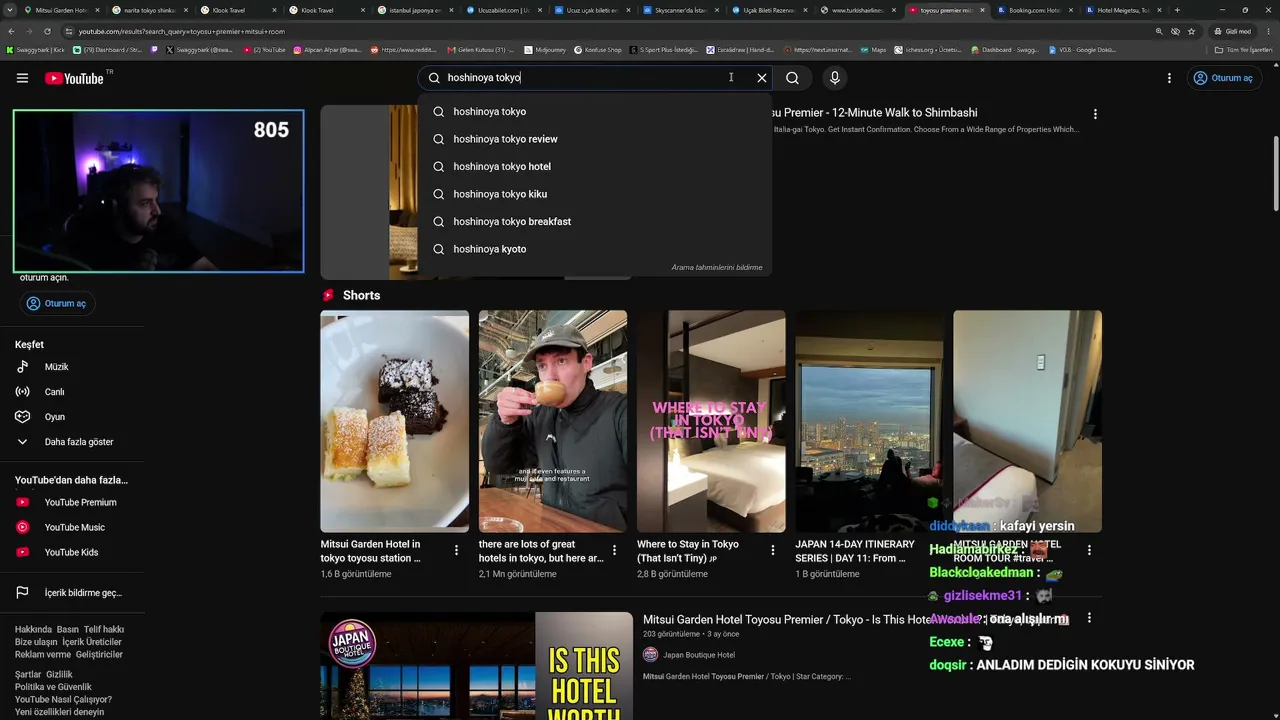1280x720 pixels.
Task: Expand 'Daha fazla göster' in sidebar
Action: 72,442
